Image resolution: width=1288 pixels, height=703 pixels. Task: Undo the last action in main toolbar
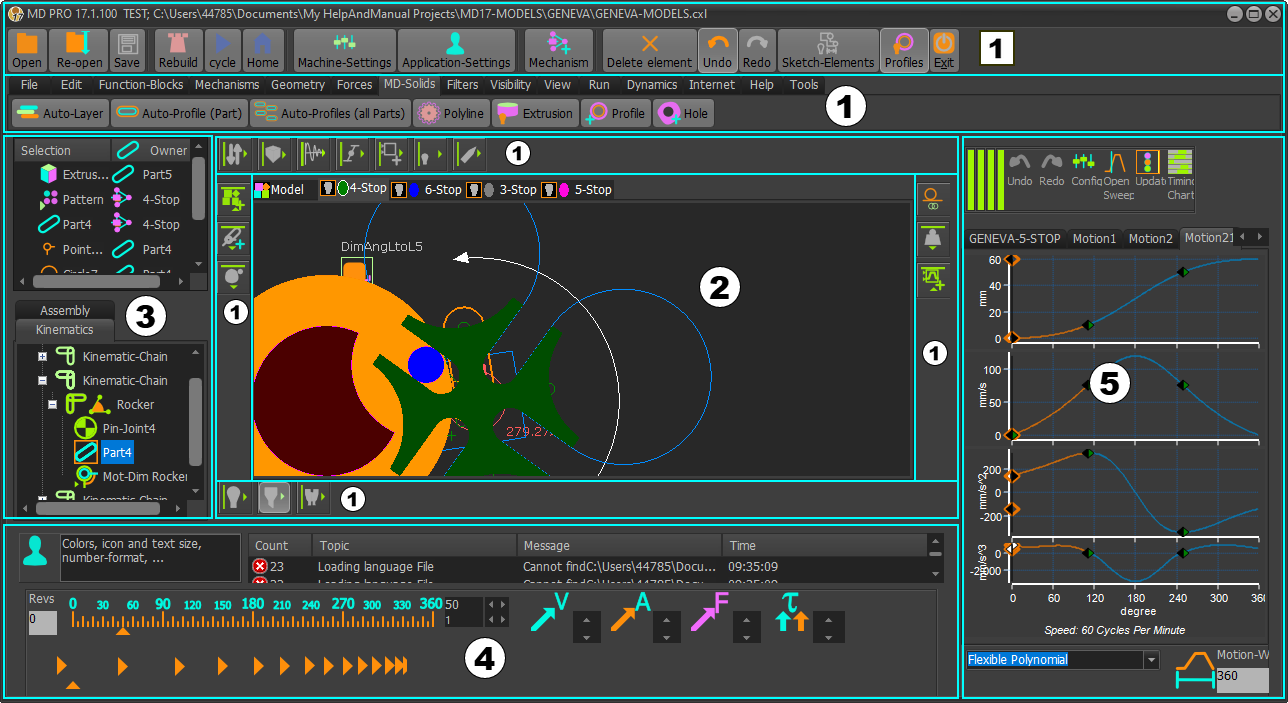[x=717, y=50]
